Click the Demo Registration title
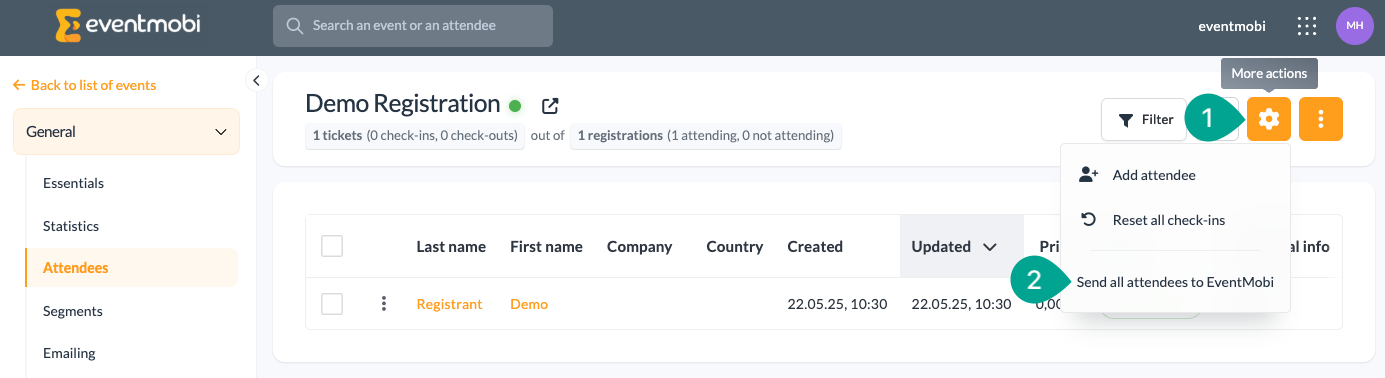Viewport: 1385px width, 378px height. click(x=402, y=103)
